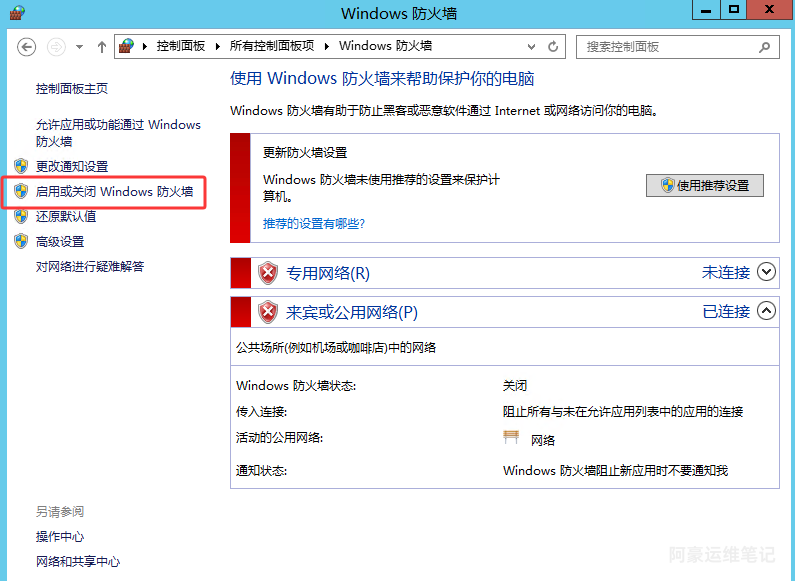Click shield icon beside 更改通知设置
This screenshot has width=795, height=581.
(x=21, y=166)
